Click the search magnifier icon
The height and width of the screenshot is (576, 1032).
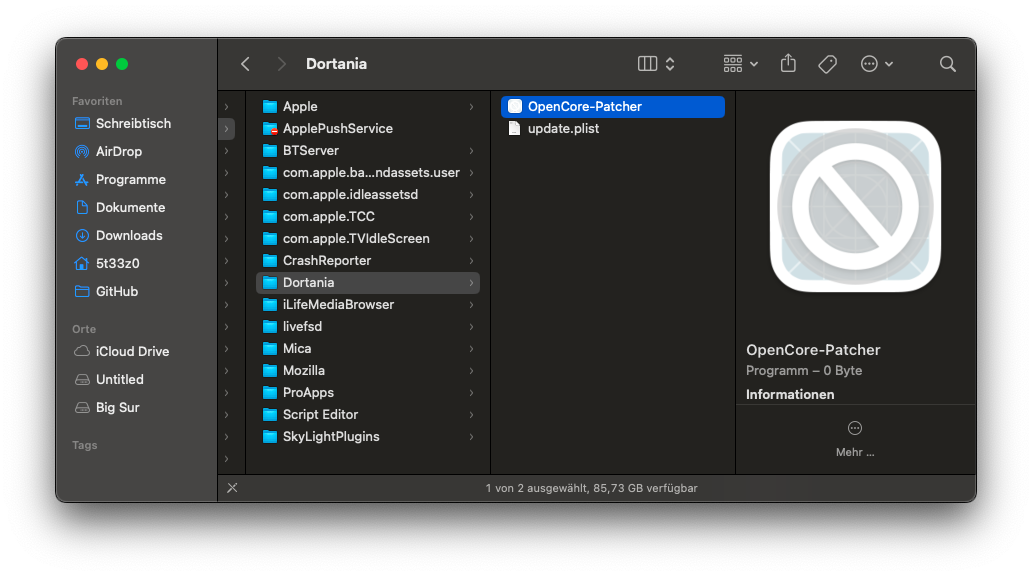[x=948, y=64]
